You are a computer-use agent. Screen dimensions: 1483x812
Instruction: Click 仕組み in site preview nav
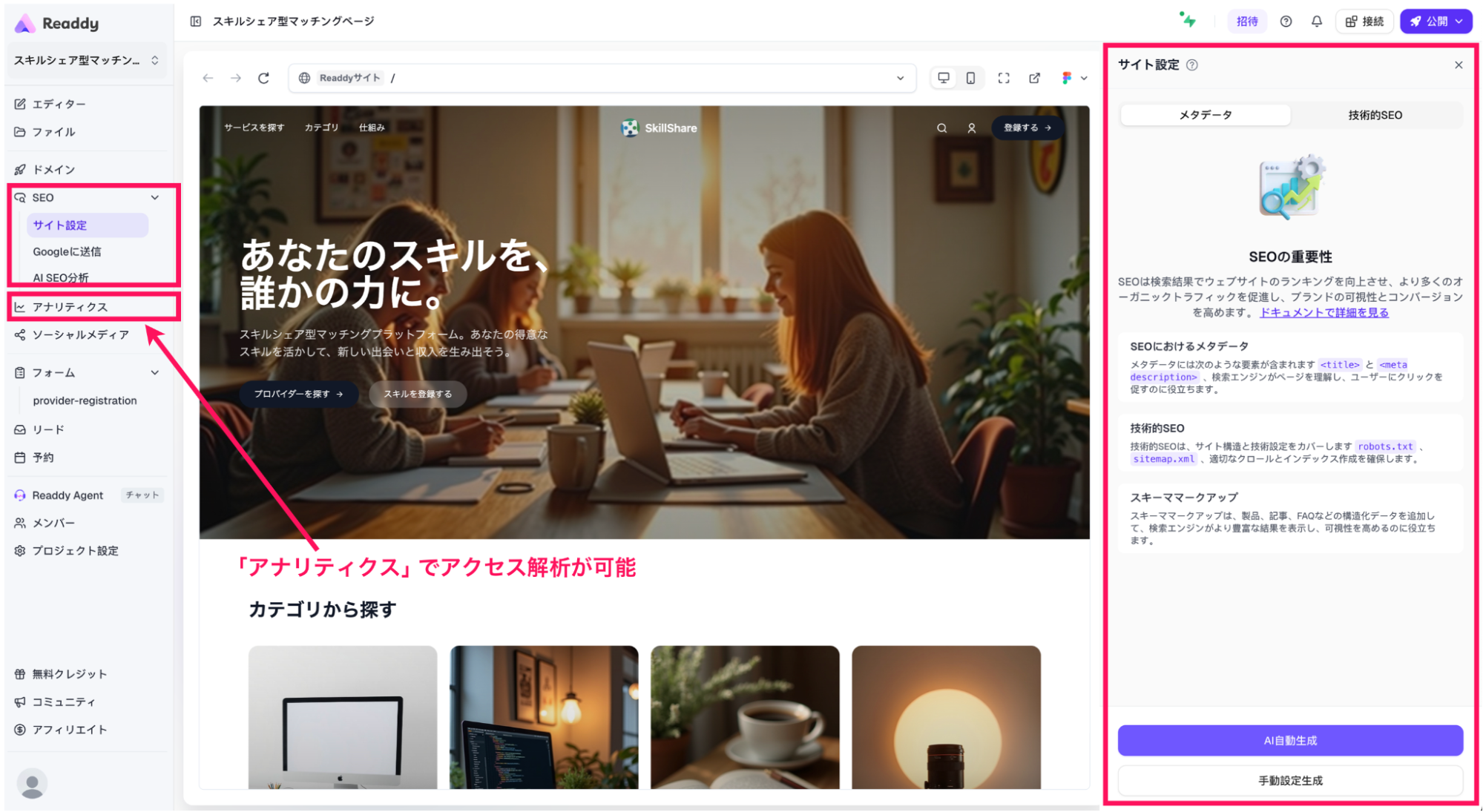[372, 128]
